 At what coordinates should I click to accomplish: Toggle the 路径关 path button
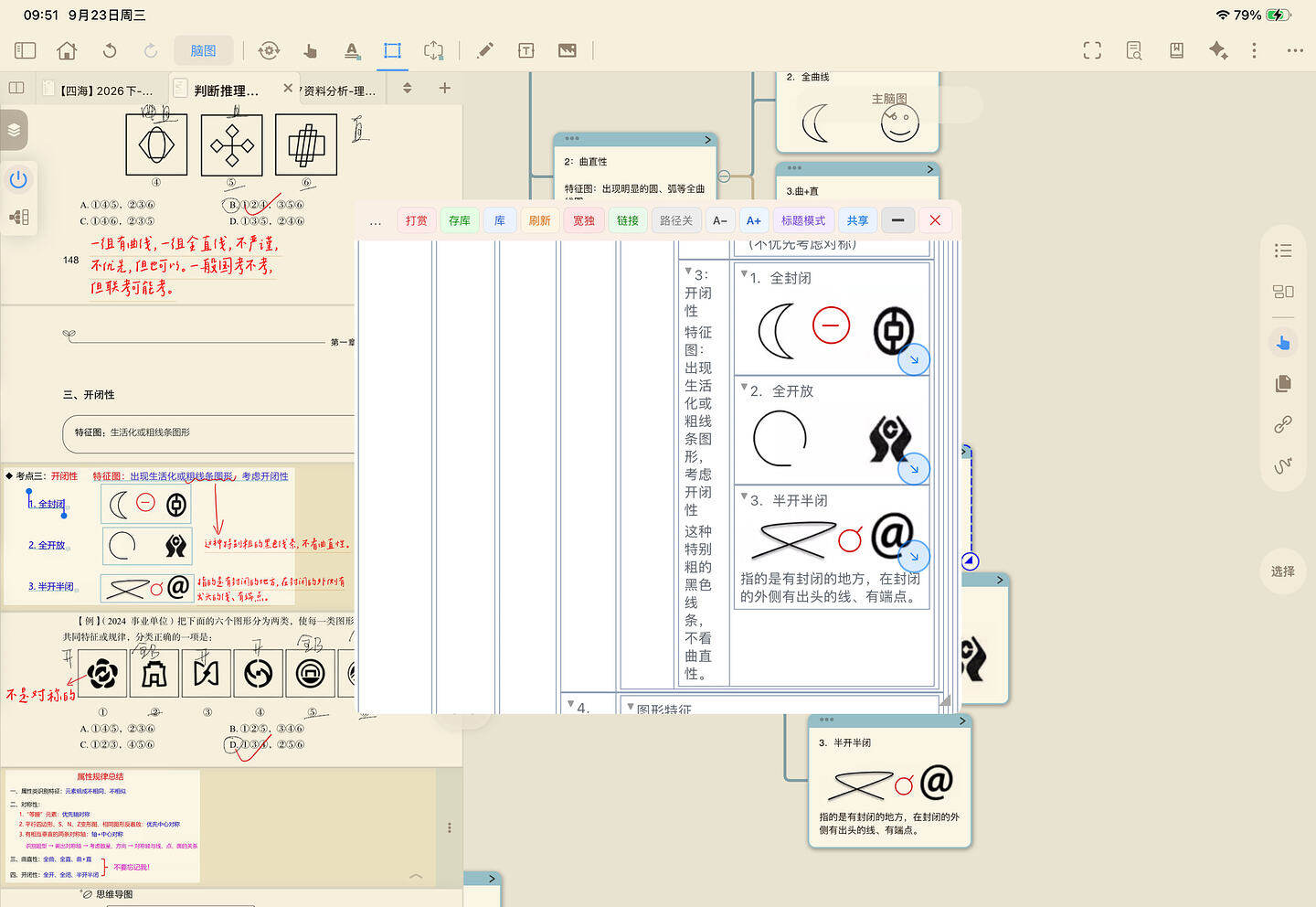(x=676, y=220)
